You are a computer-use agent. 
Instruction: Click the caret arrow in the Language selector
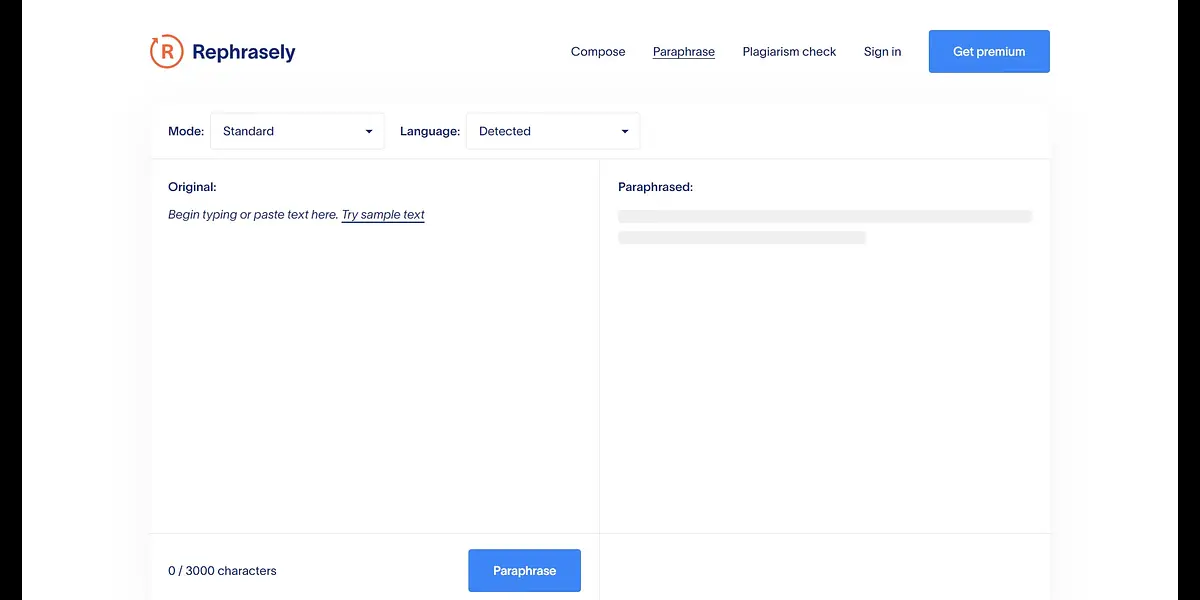click(625, 132)
